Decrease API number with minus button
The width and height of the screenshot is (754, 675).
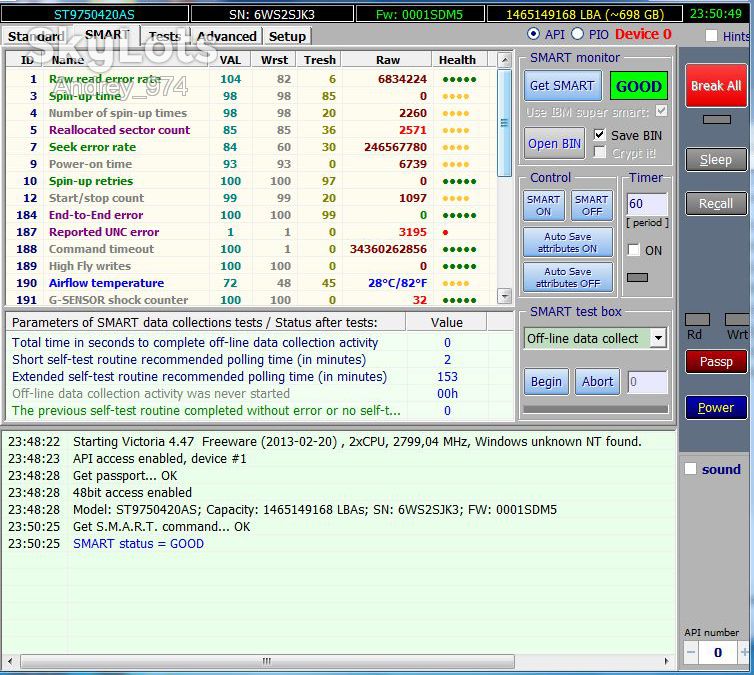point(691,652)
